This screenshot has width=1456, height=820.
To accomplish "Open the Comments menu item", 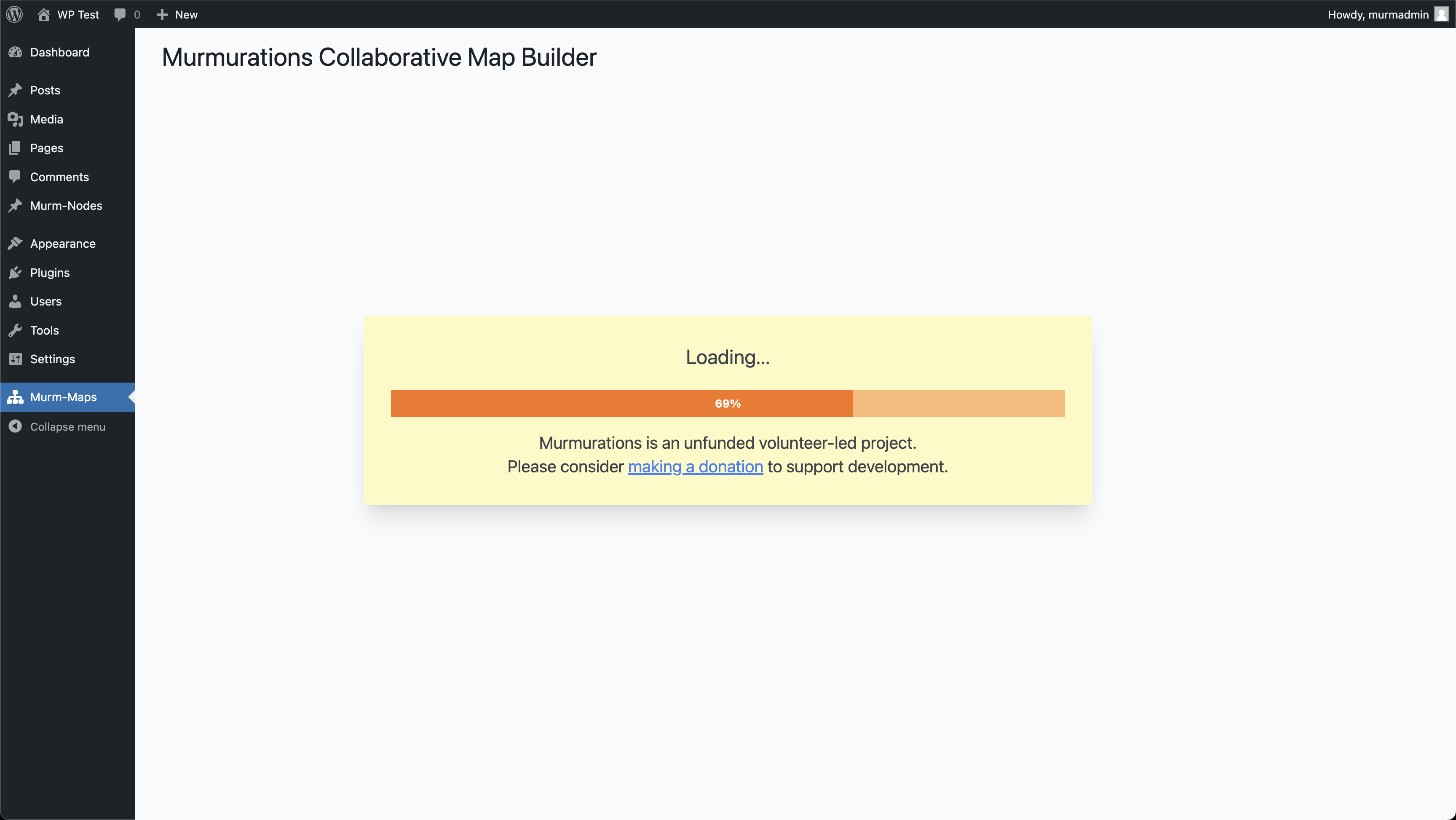I will [x=67, y=177].
